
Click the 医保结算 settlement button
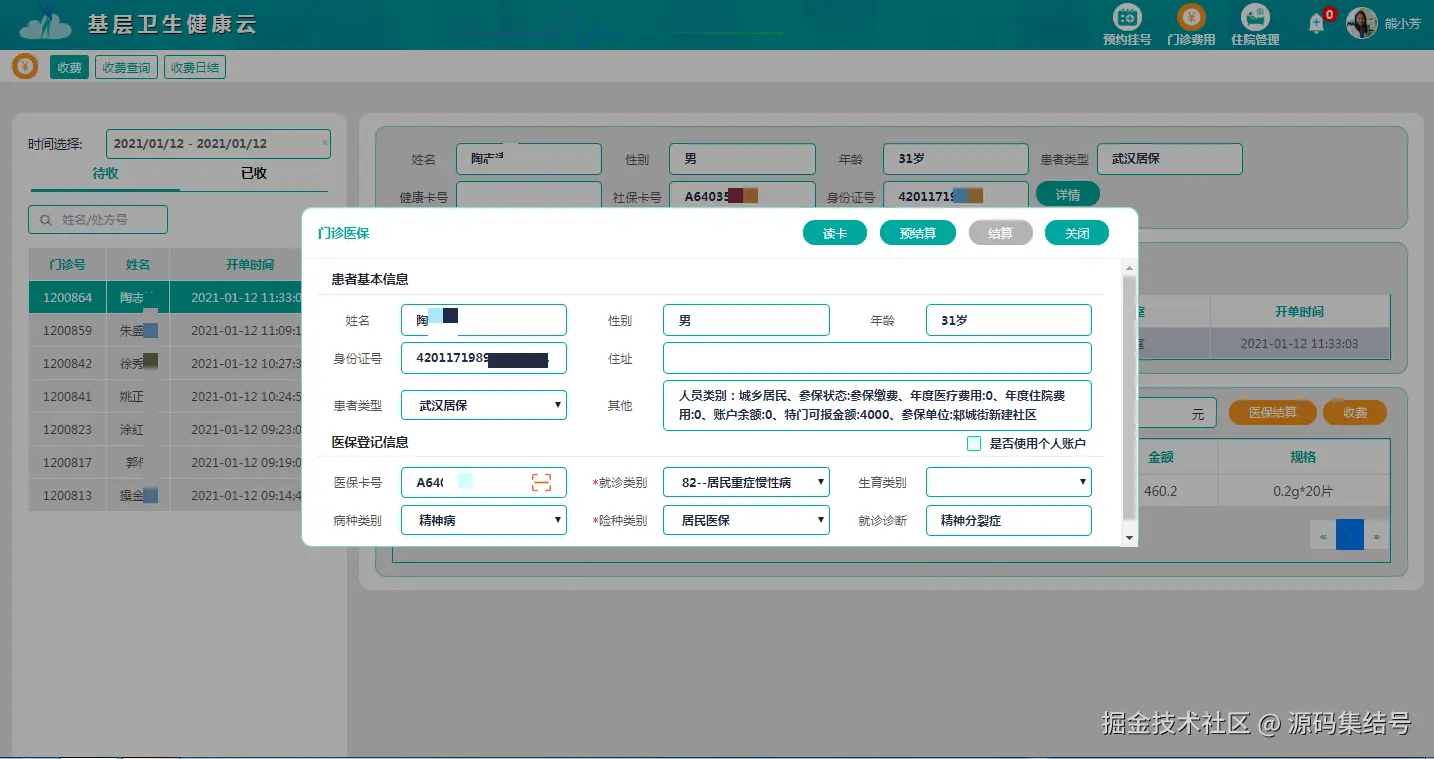point(1271,410)
